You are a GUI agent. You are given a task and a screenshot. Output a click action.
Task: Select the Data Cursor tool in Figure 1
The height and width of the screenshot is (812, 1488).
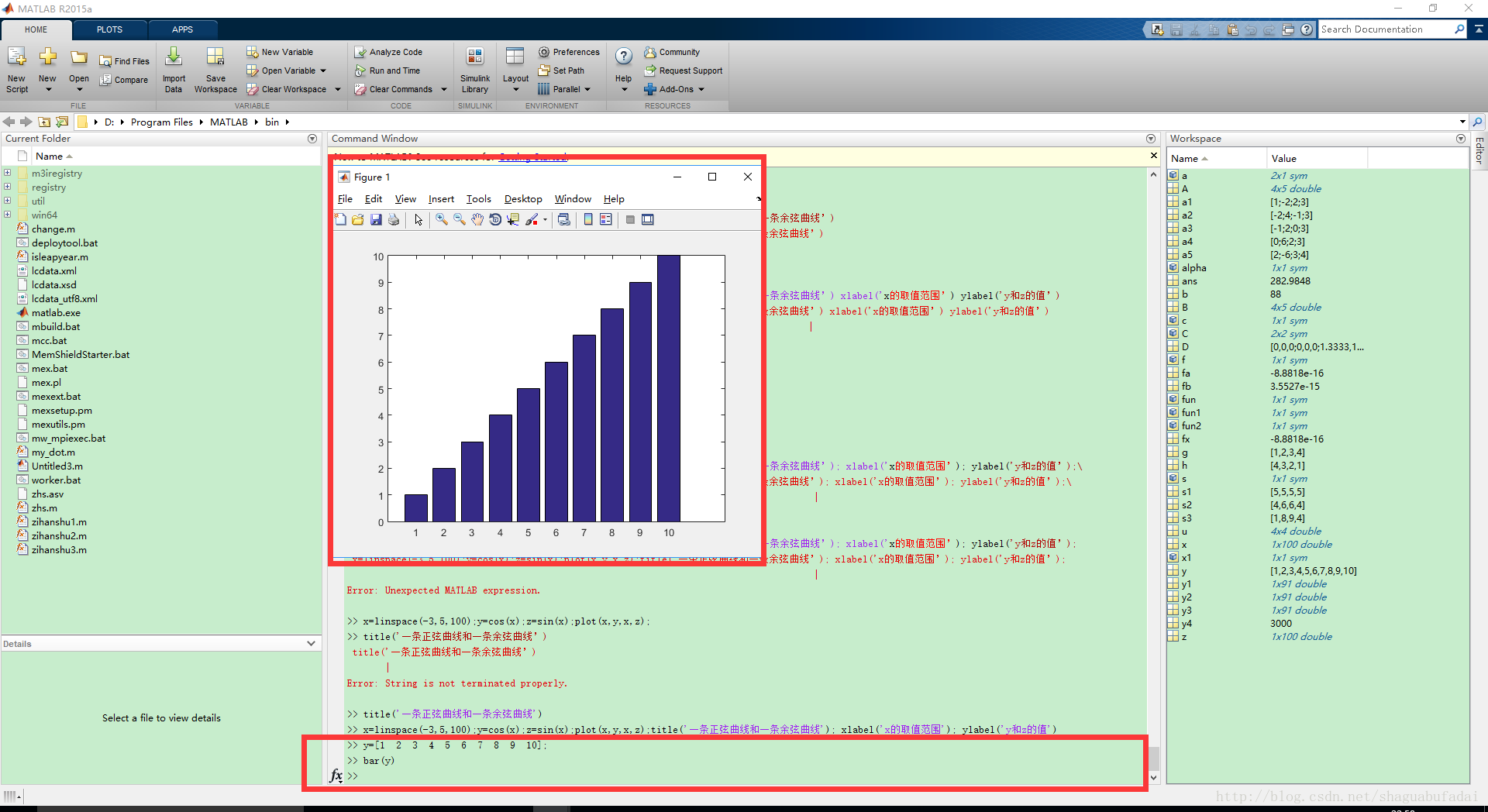click(513, 220)
